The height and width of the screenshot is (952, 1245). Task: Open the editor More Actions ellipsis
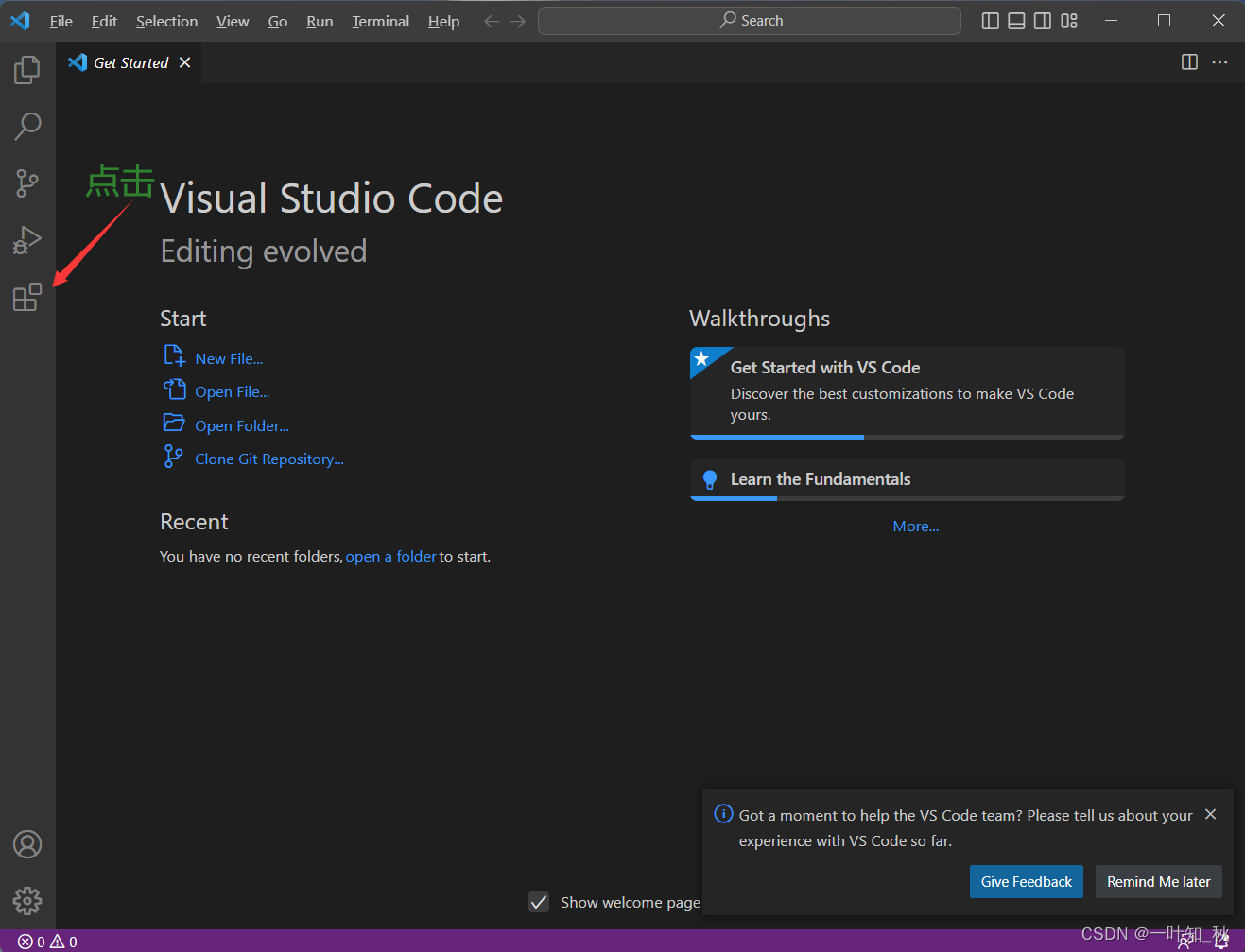tap(1220, 62)
